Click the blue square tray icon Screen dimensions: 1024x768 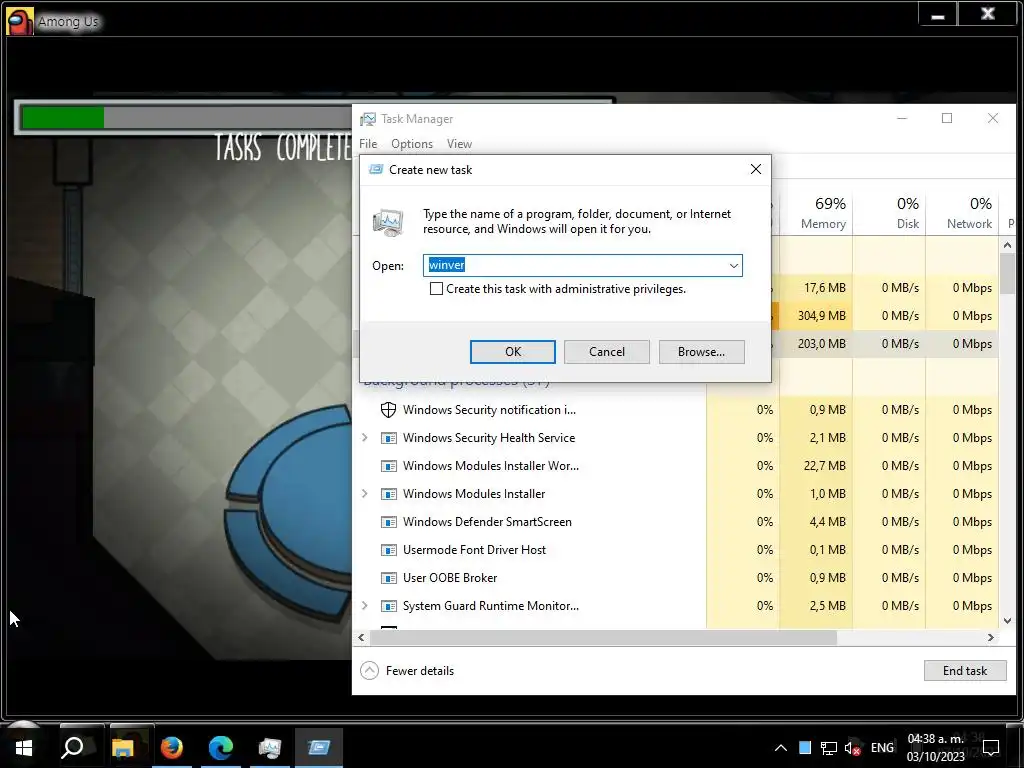point(805,748)
